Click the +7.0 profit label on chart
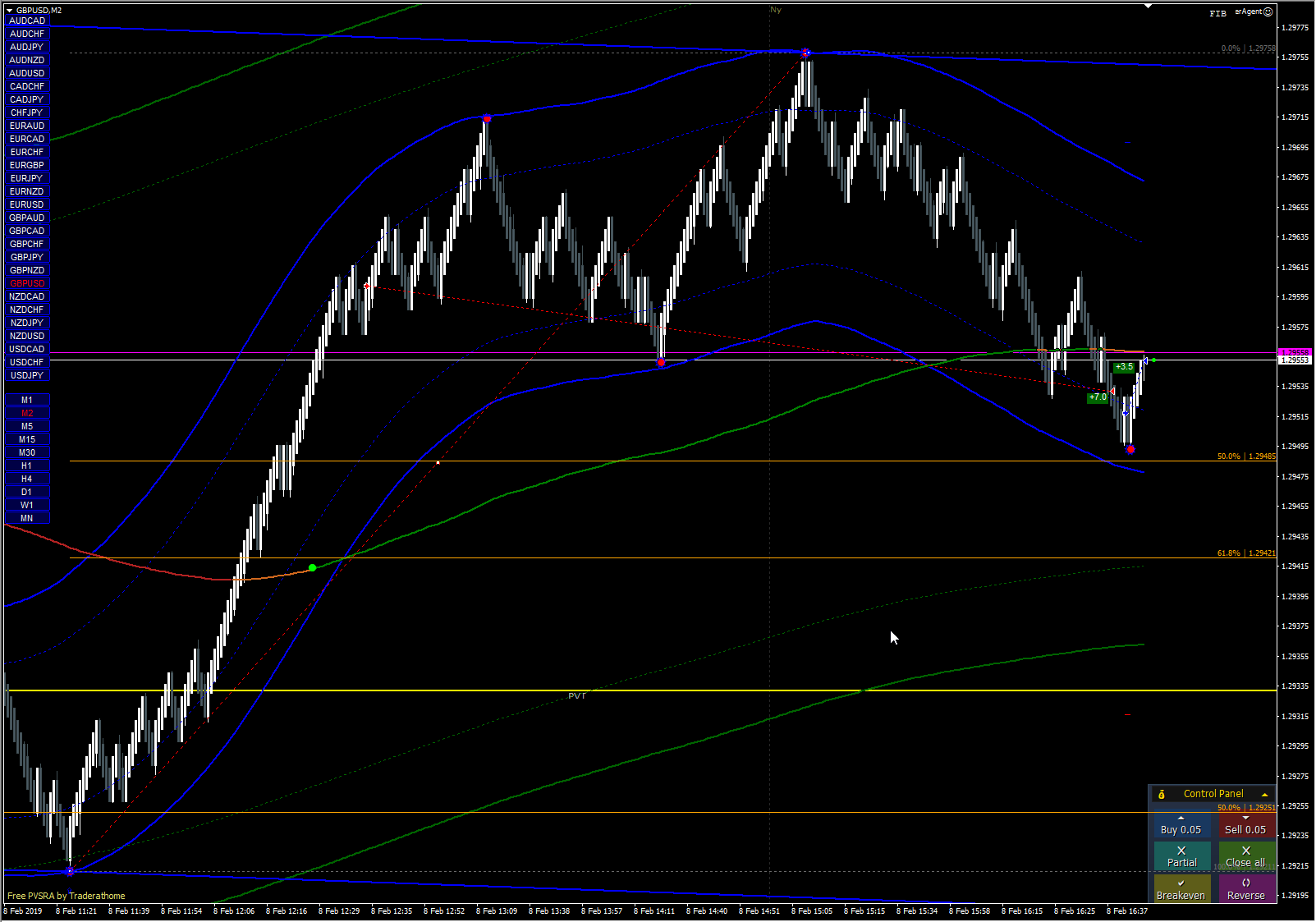1316x922 pixels. (x=1098, y=397)
